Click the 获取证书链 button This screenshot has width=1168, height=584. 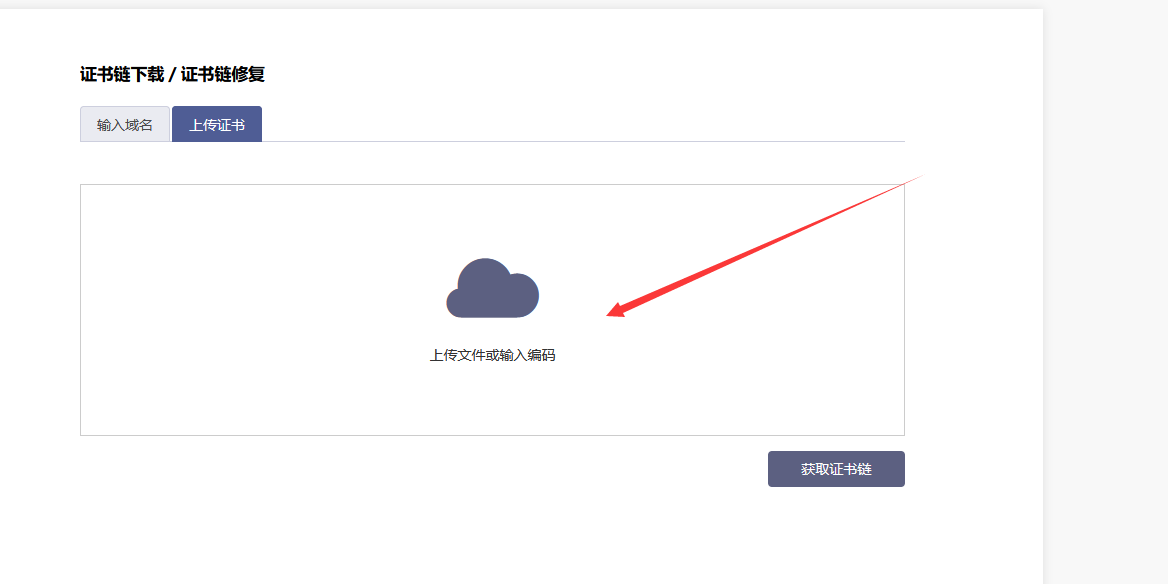click(x=836, y=469)
